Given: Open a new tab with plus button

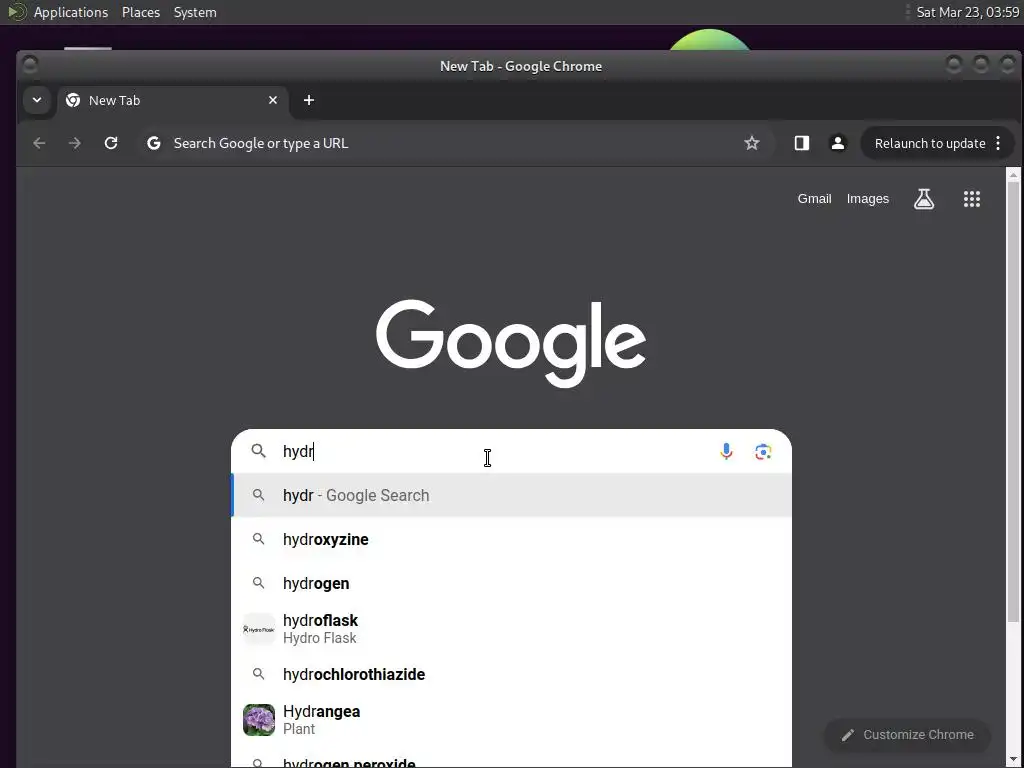Looking at the screenshot, I should point(309,100).
